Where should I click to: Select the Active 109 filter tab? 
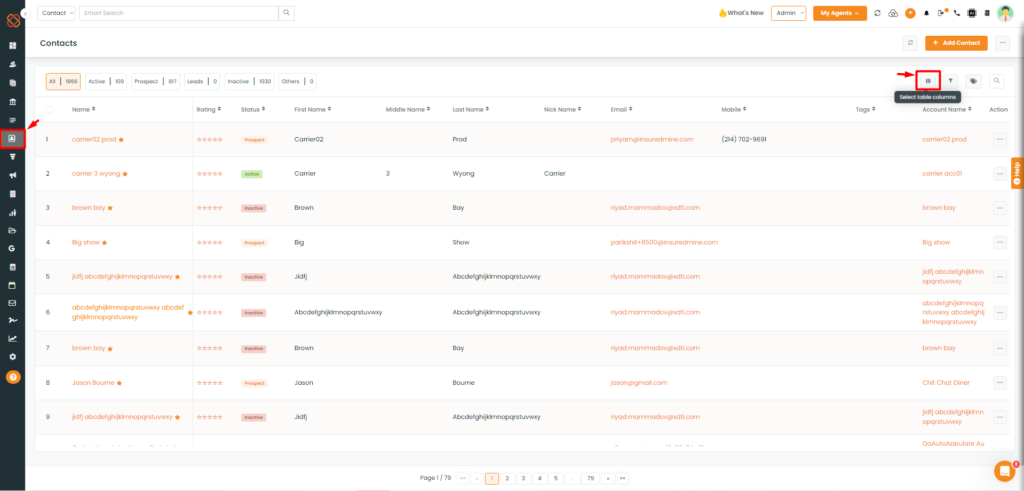coord(106,82)
